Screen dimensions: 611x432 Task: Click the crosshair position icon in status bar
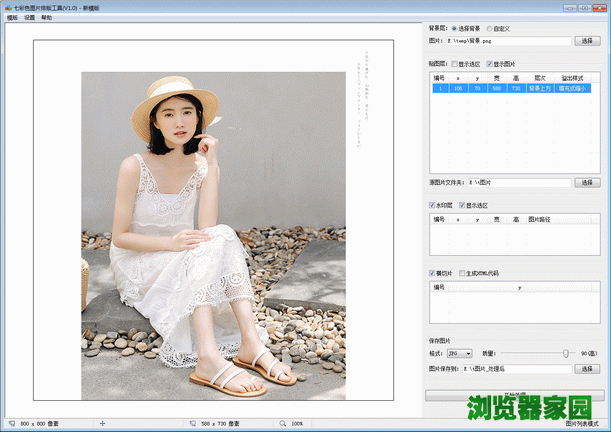point(103,424)
